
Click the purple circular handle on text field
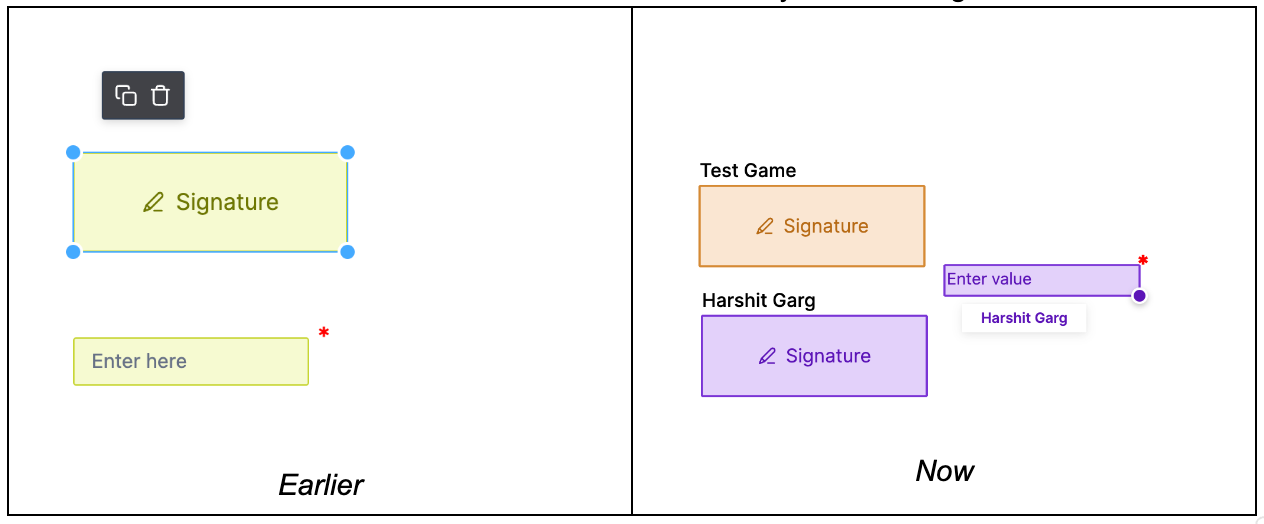[x=1139, y=295]
